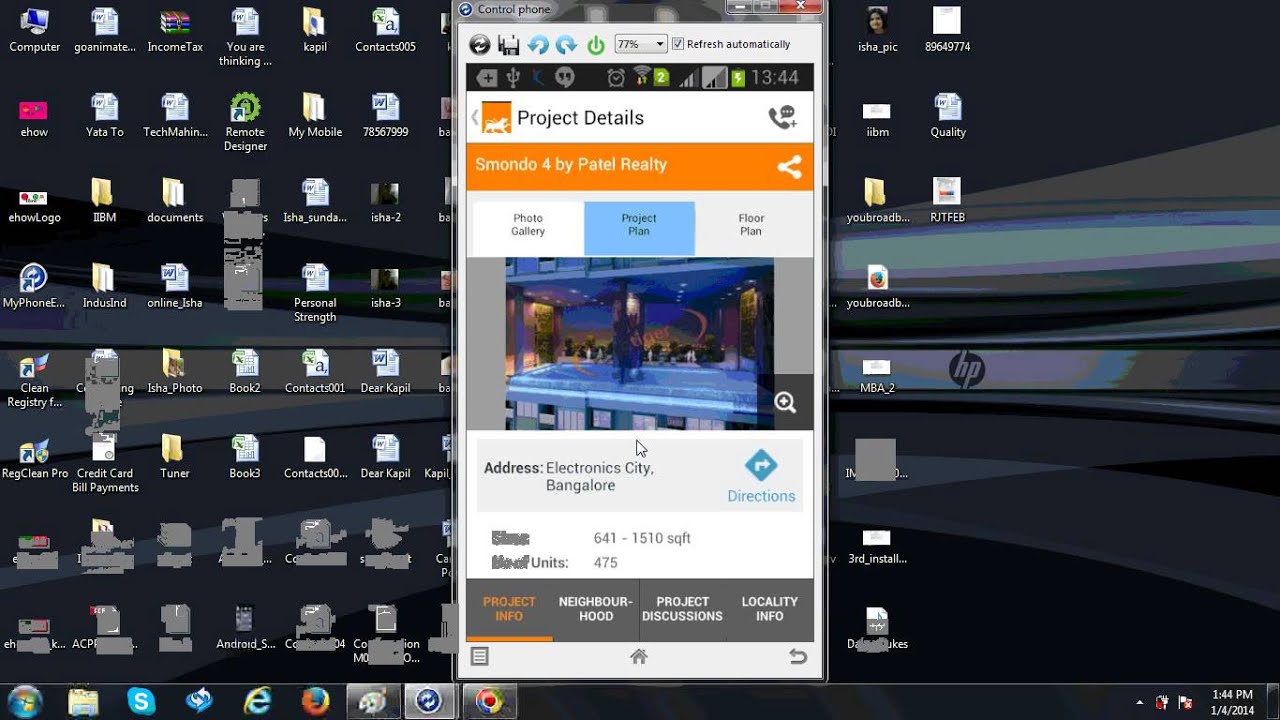Select the MBA_2 desktop icon
The image size is (1280, 720).
tap(877, 372)
